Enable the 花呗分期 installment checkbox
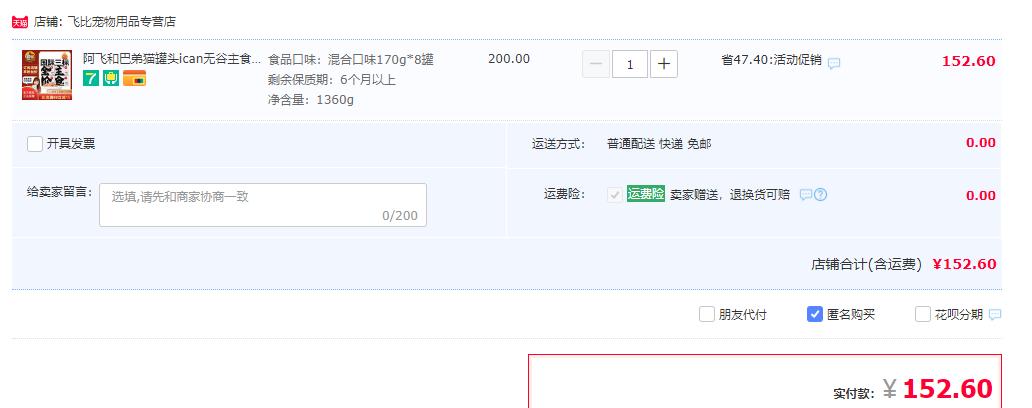The width and height of the screenshot is (1032, 408). pos(923,314)
